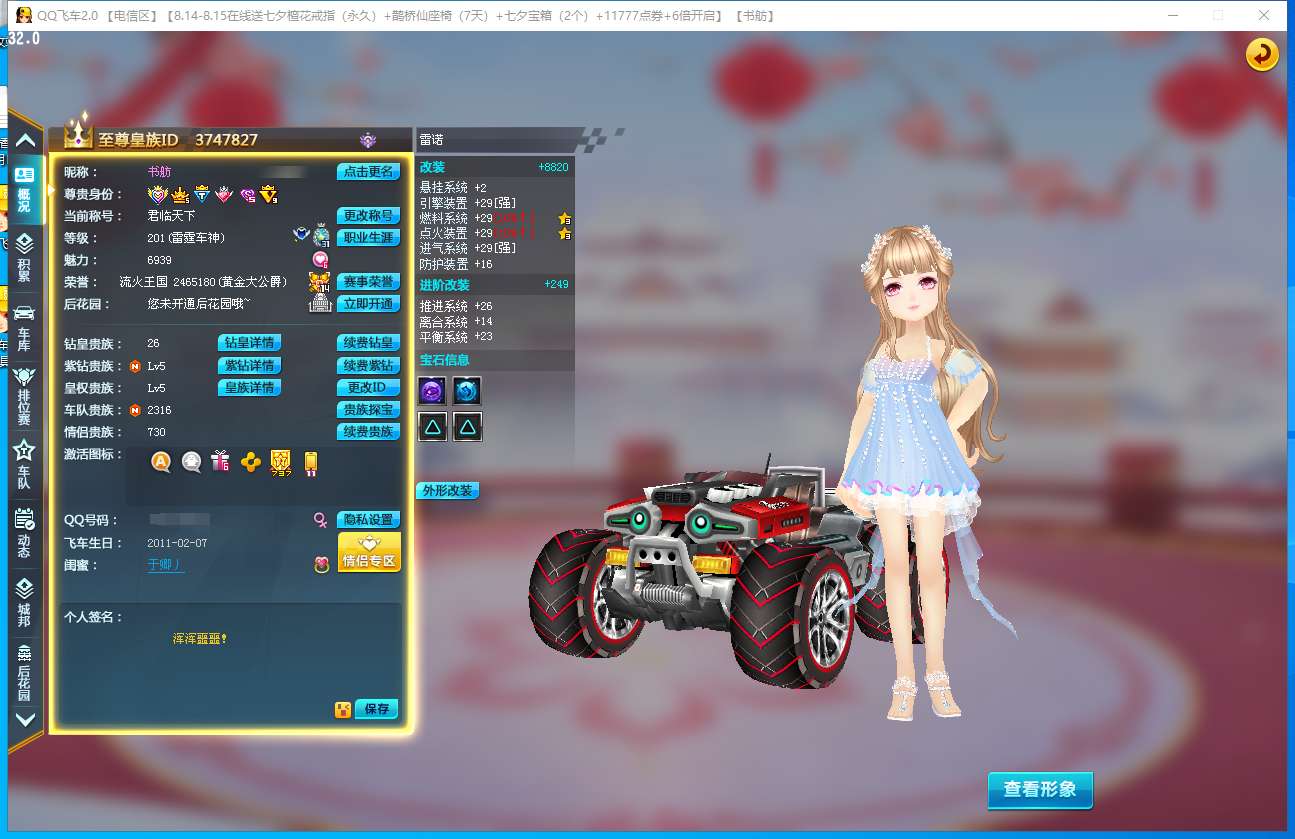Image resolution: width=1295 pixels, height=839 pixels.
Task: Click 续费贵族 renew button
Action: [369, 432]
